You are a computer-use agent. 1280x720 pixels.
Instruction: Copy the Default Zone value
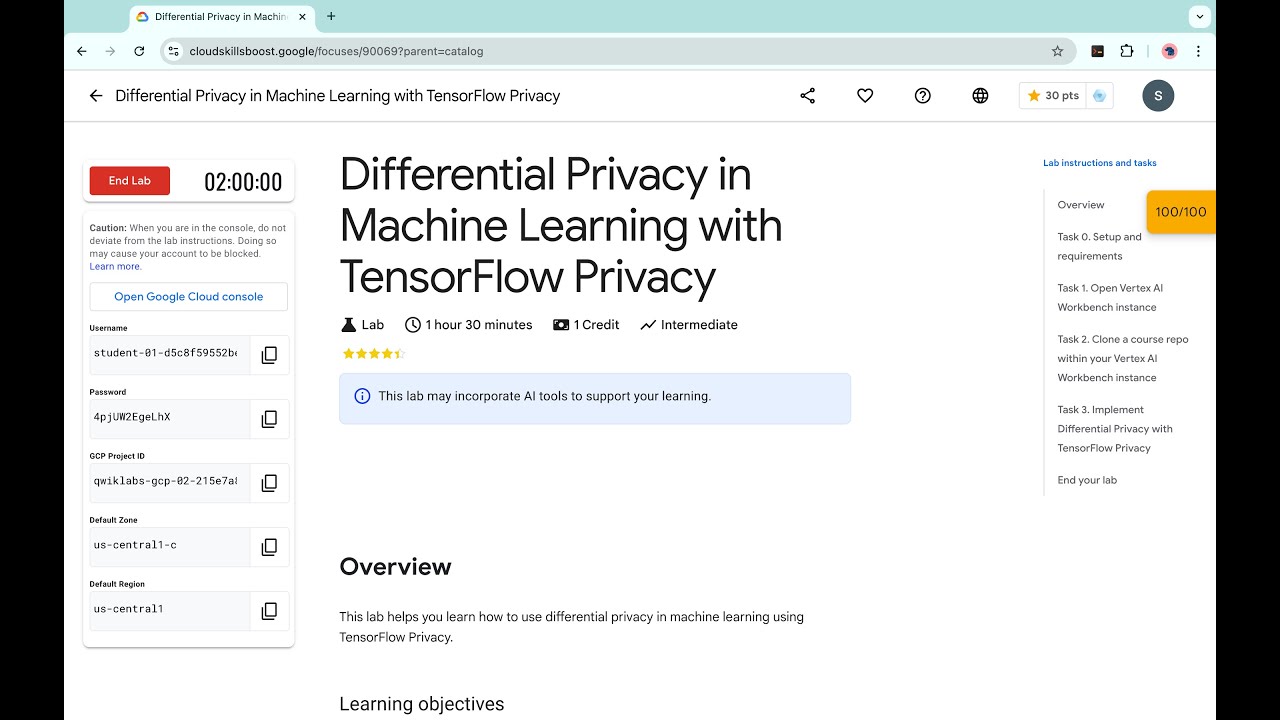point(269,547)
